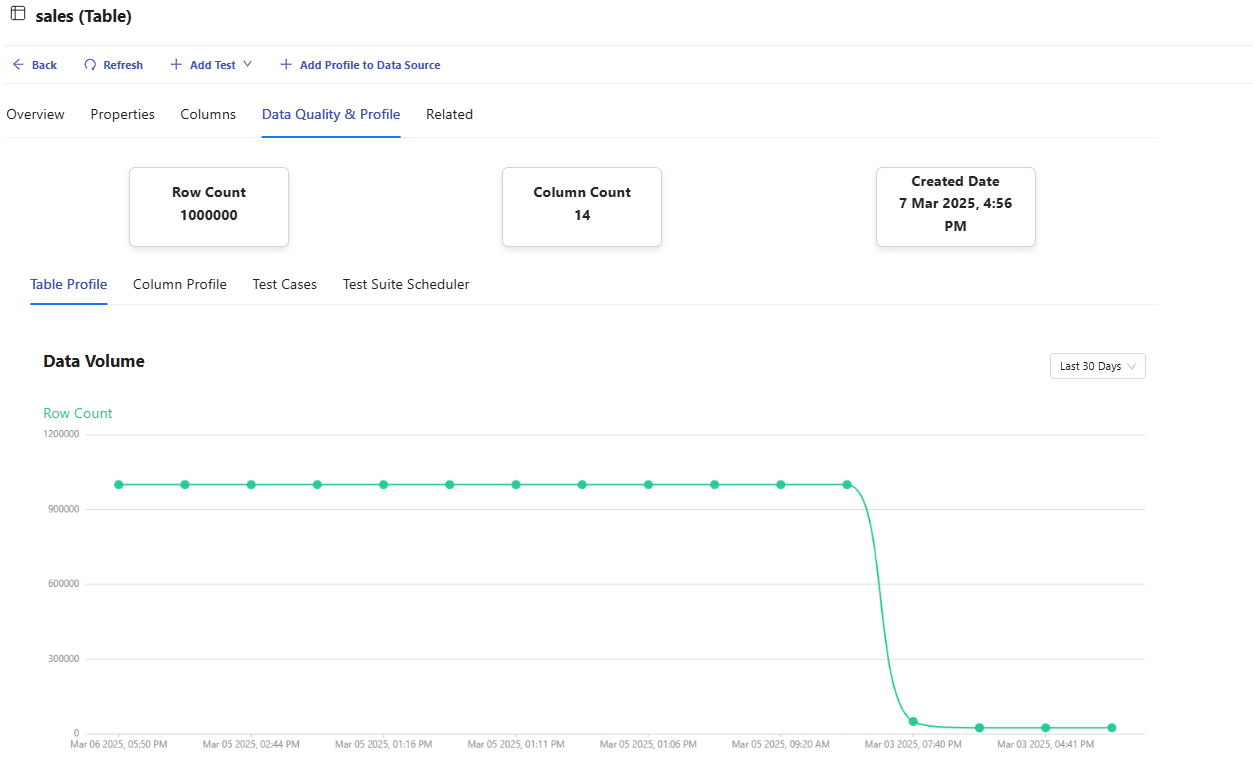The height and width of the screenshot is (778, 1253).
Task: Click the Refresh circular arrow icon
Action: coord(90,65)
